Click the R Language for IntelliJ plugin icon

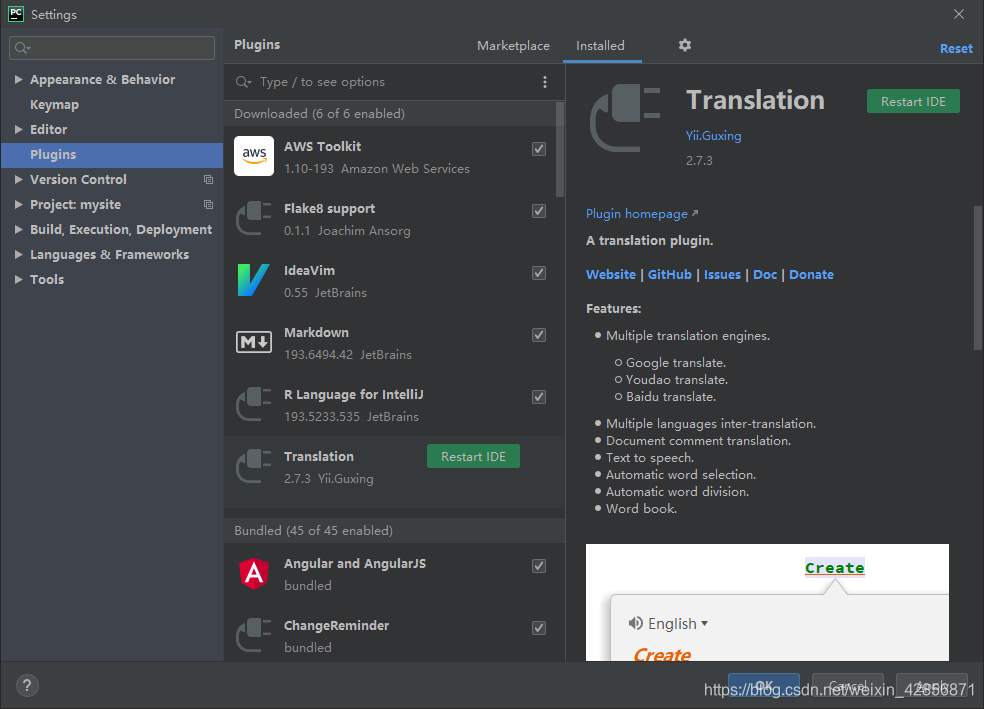(254, 405)
